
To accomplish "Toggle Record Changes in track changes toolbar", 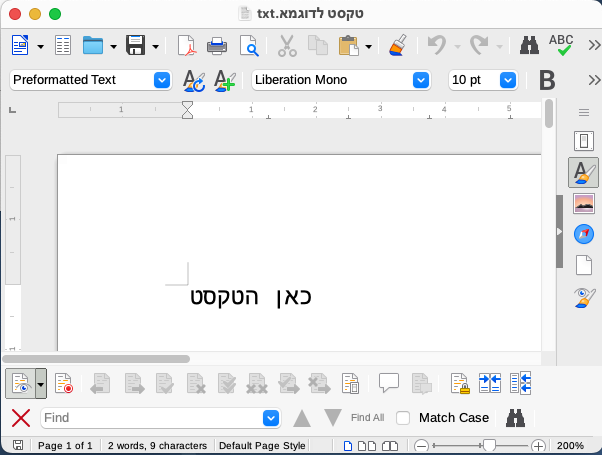I will (x=64, y=383).
